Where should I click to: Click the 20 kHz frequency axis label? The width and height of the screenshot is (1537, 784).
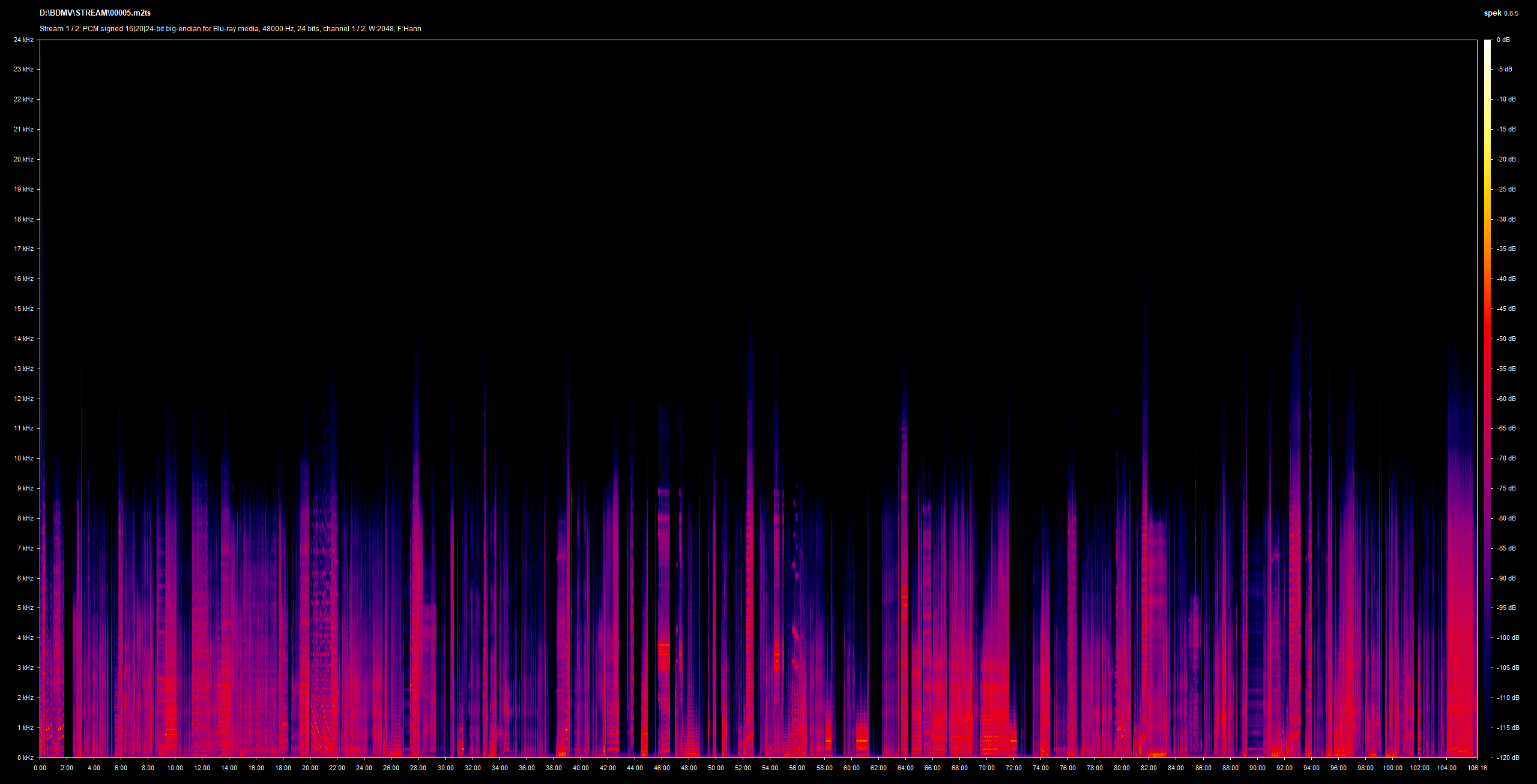coord(24,159)
